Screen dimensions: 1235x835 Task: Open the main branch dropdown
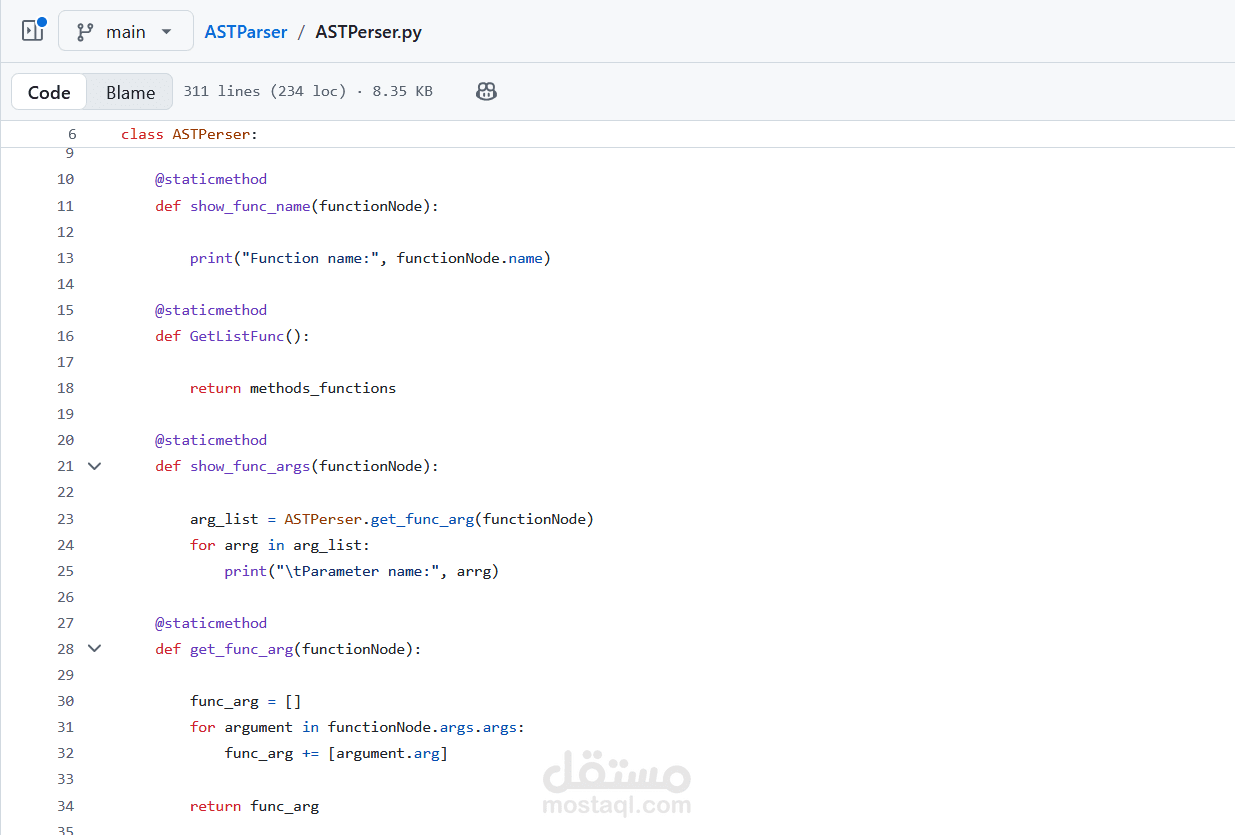(125, 30)
